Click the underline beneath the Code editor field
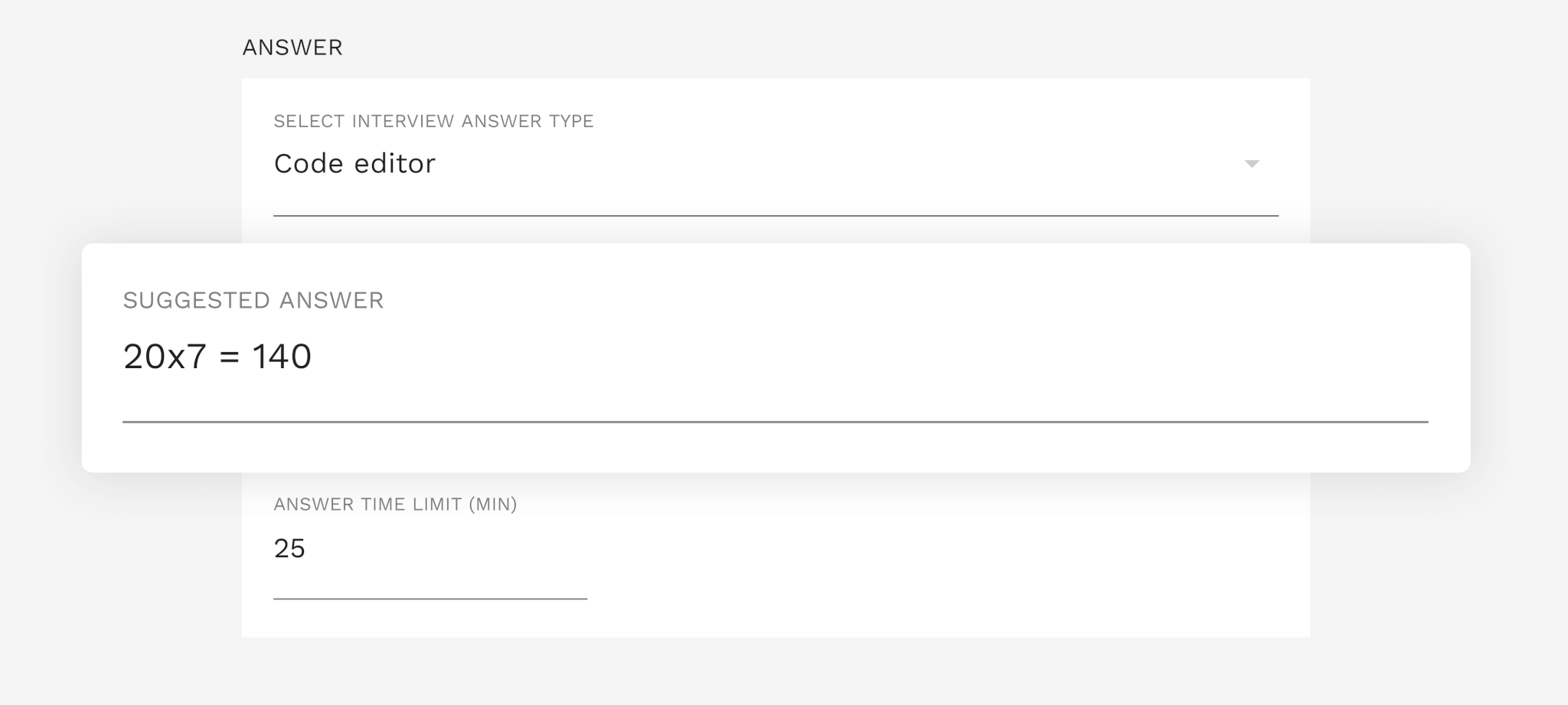This screenshot has height=705, width=1568. click(776, 216)
